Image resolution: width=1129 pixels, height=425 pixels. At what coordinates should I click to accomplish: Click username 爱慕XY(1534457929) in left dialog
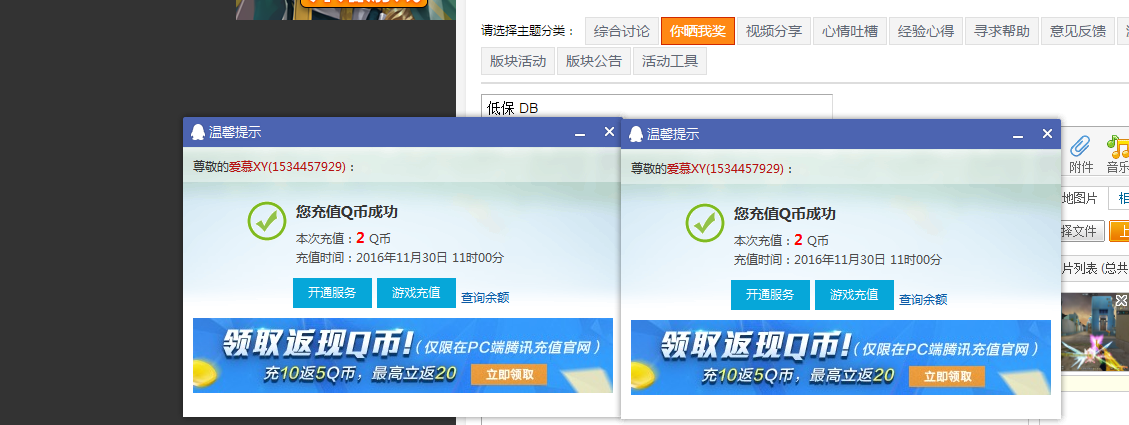(x=287, y=166)
